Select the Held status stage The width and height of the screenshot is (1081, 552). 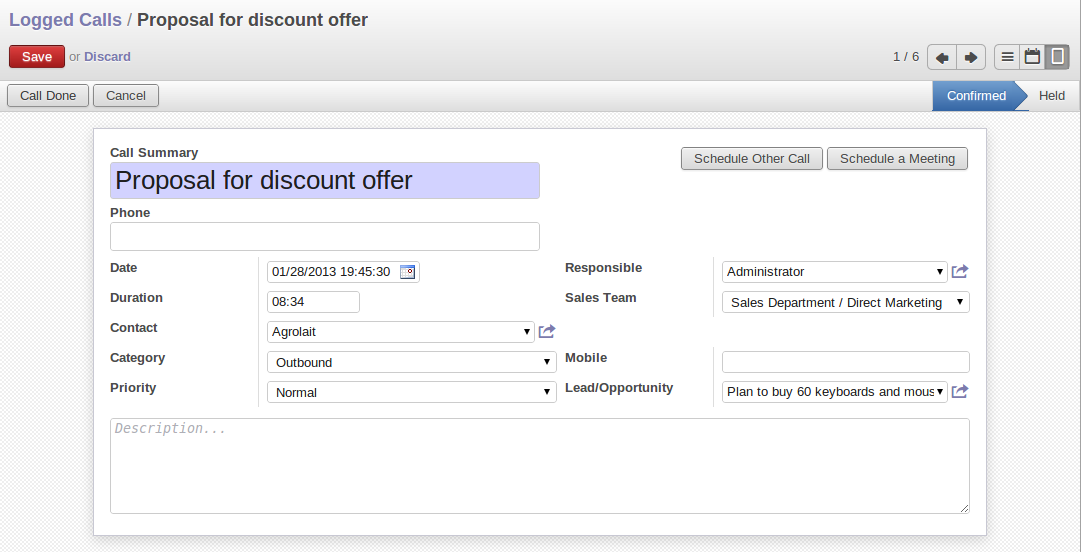point(1051,96)
